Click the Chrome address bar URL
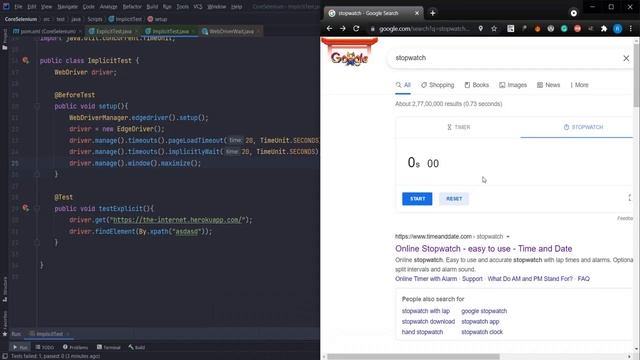The image size is (640, 360). (x=424, y=29)
